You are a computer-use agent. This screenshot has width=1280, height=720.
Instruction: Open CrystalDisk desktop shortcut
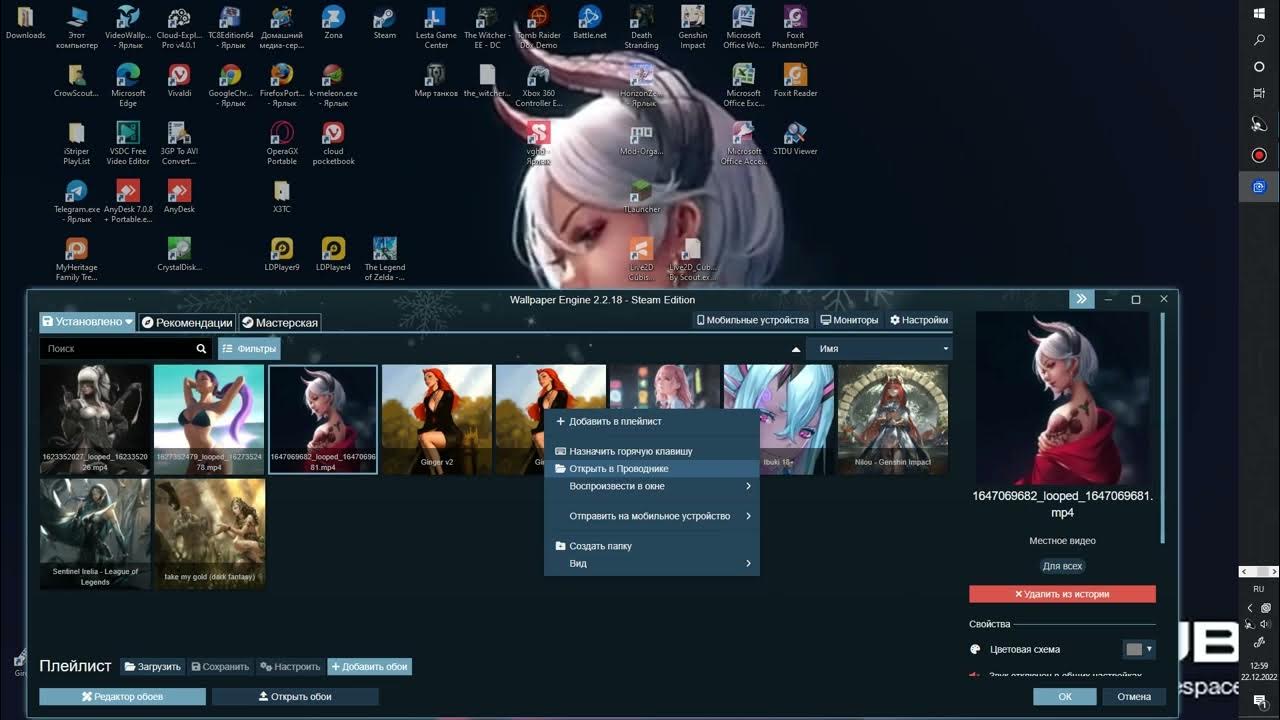coord(179,254)
